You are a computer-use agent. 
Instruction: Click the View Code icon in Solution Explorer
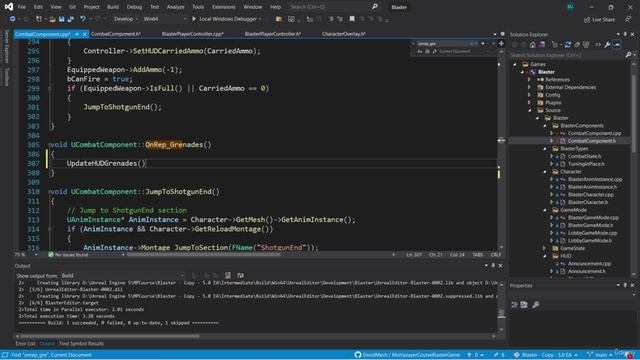[x=598, y=45]
